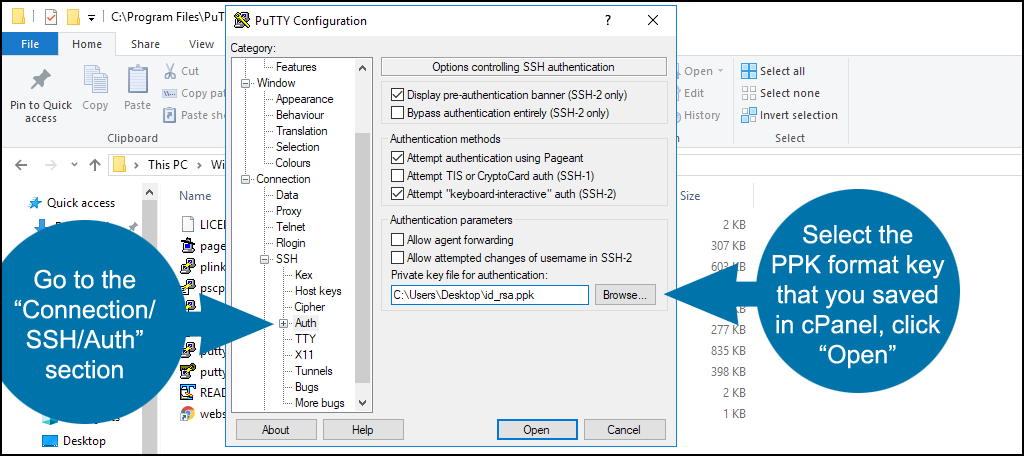Collapse the SSH tree node
Viewport: 1024px width, 456px height.
tap(264, 259)
